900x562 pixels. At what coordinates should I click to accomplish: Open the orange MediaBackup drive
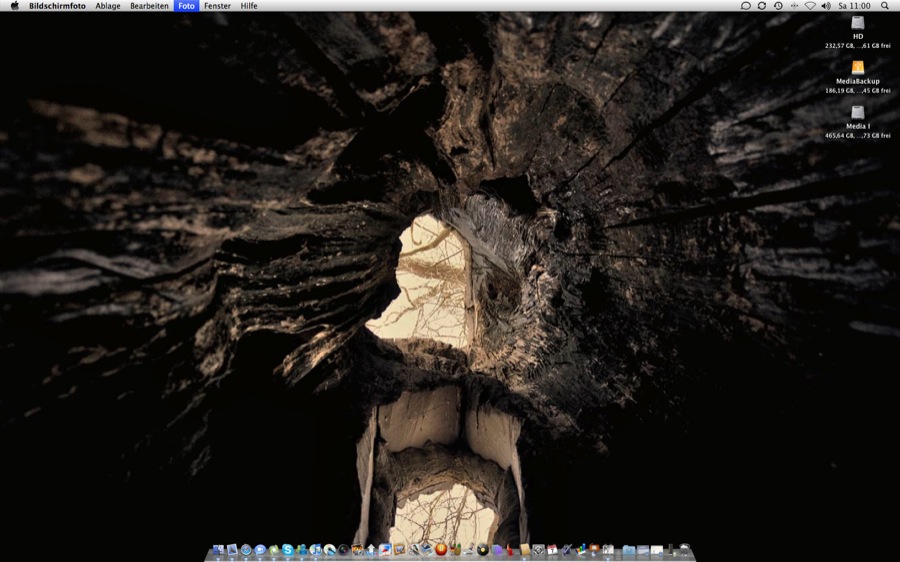pos(857,68)
